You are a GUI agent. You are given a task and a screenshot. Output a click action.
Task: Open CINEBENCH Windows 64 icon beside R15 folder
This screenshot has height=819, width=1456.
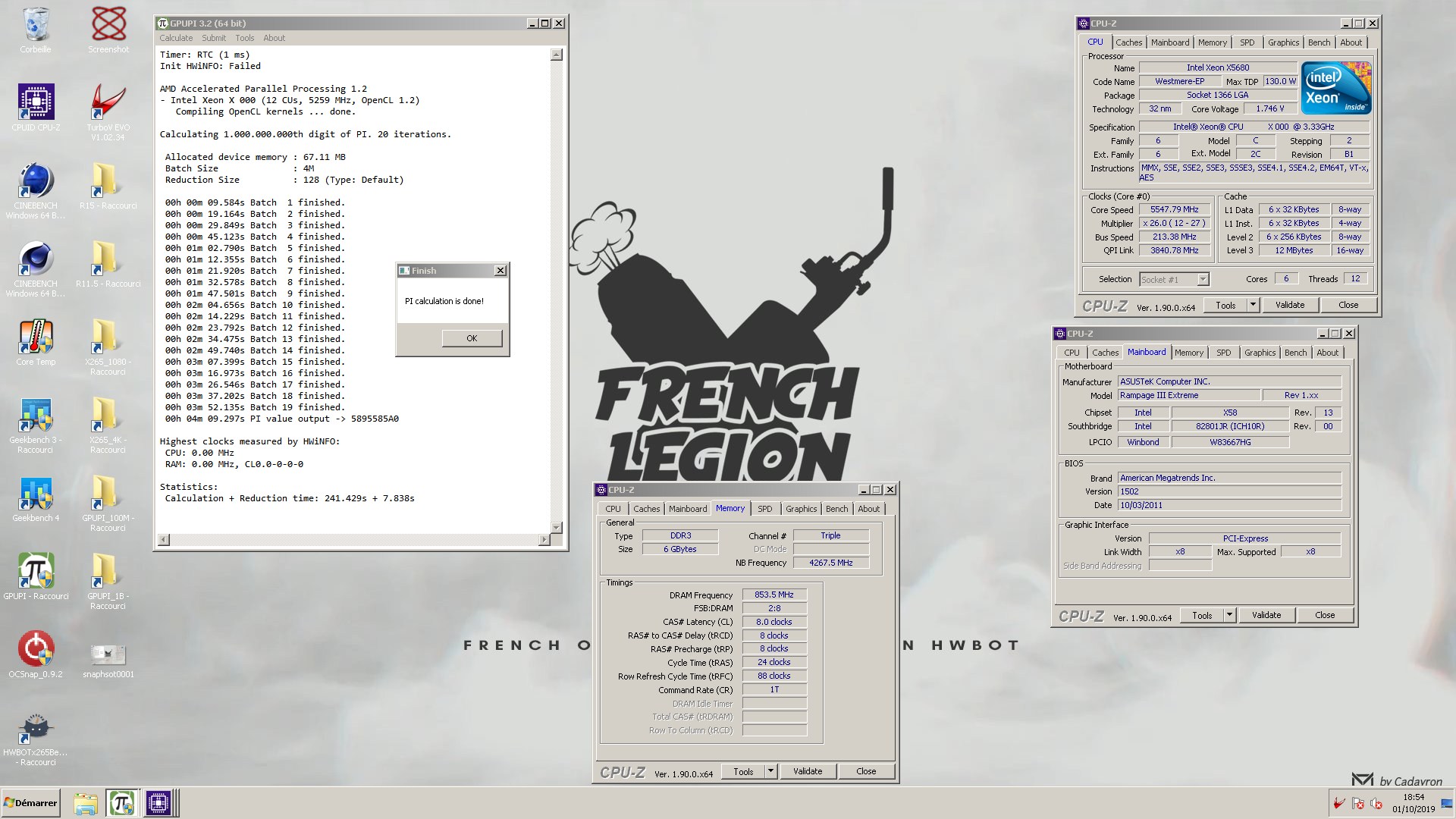tap(36, 190)
